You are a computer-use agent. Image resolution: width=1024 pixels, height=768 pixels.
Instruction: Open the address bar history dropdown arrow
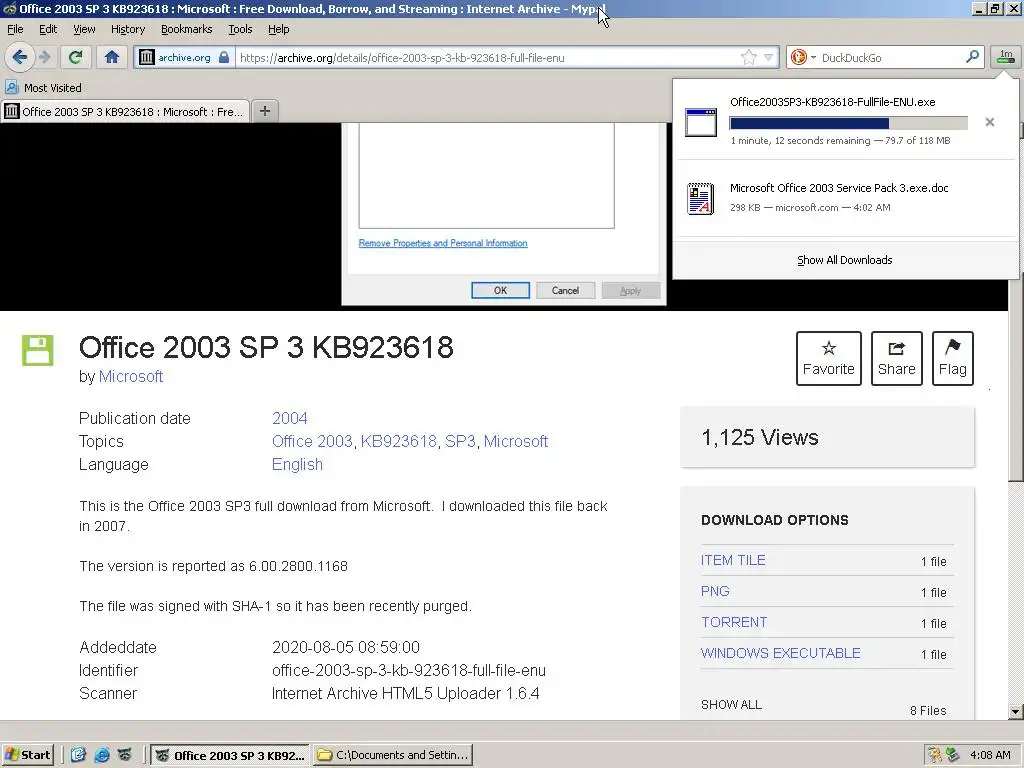coord(769,57)
